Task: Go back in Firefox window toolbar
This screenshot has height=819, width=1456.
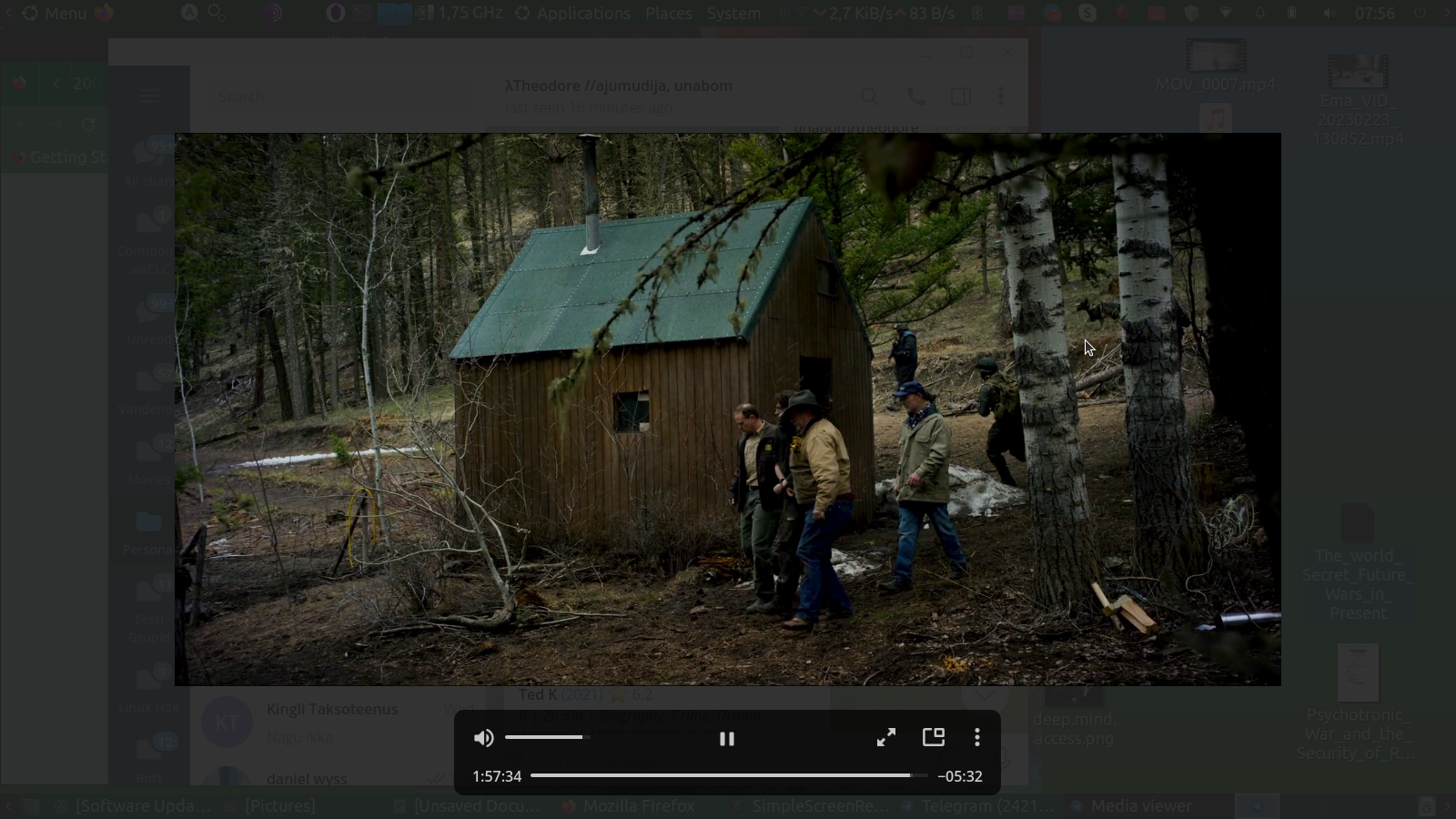Action: 23,125
